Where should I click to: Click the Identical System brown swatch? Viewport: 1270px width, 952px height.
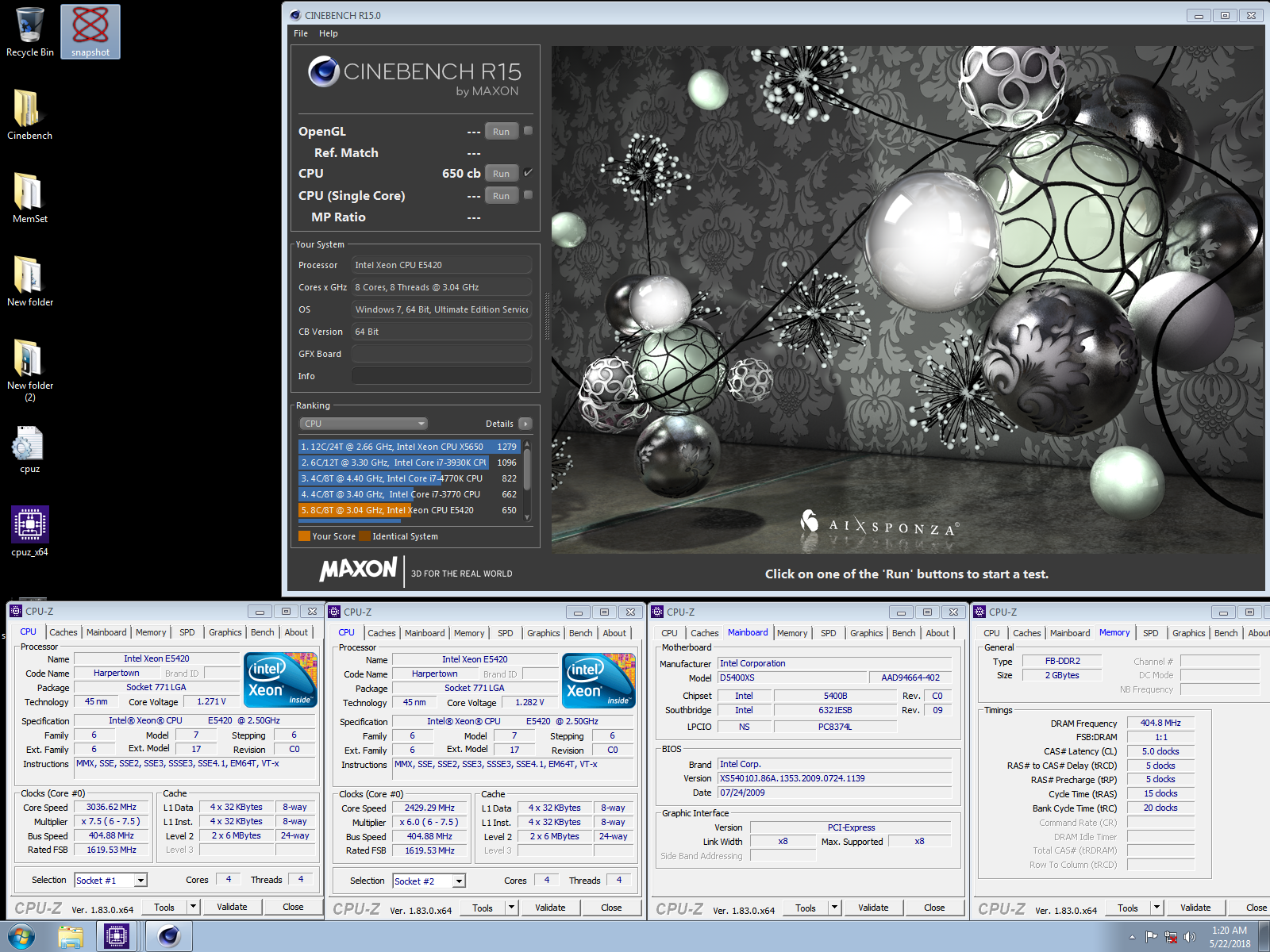364,536
